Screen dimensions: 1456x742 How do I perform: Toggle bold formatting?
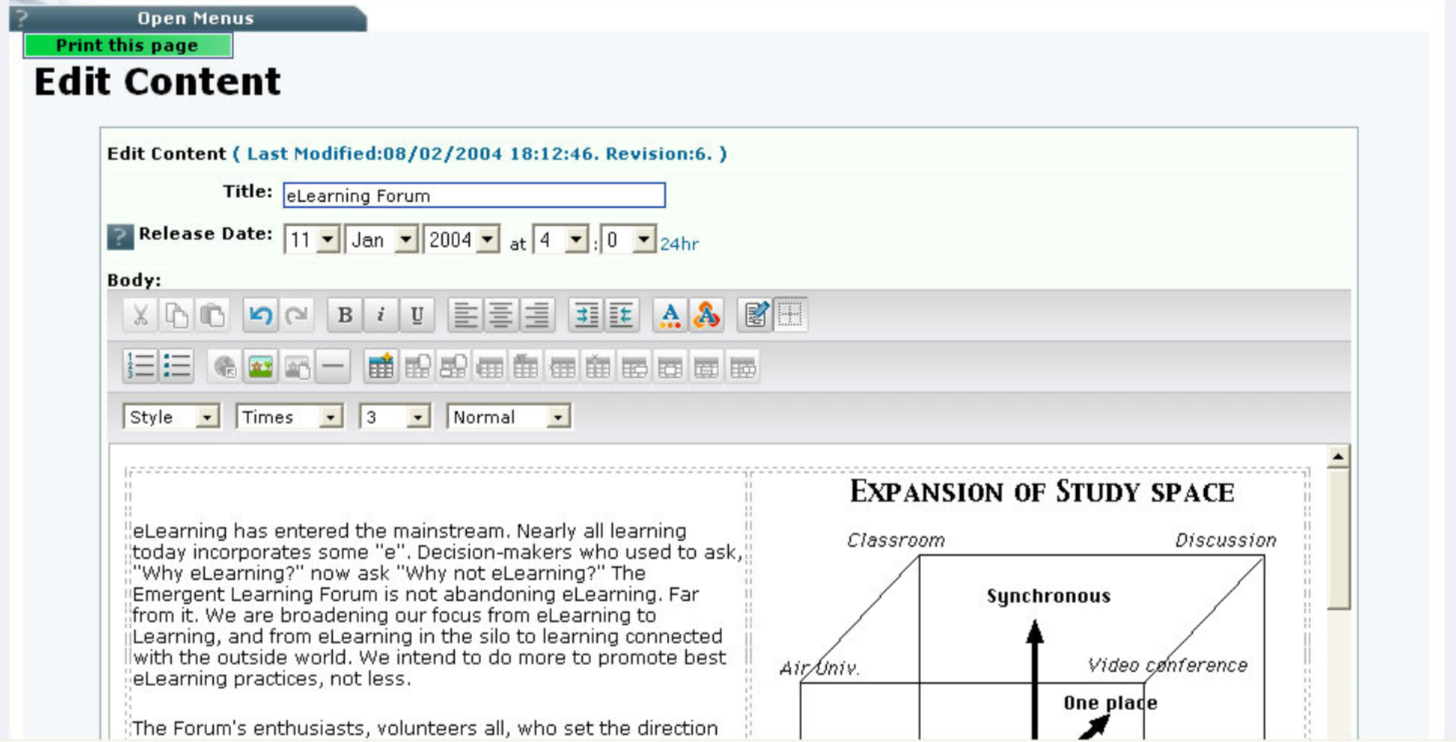(x=345, y=315)
